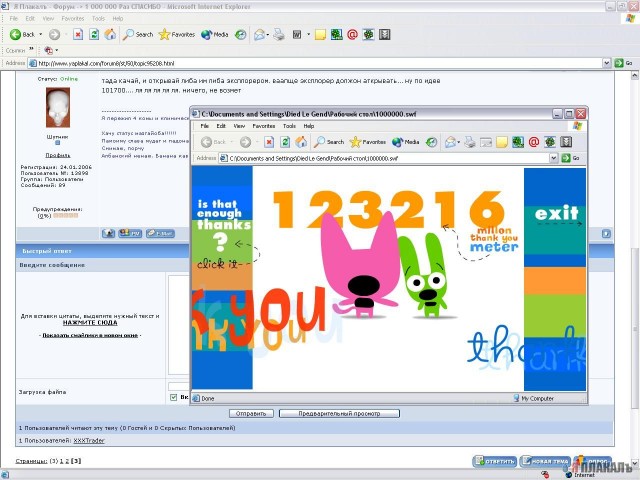Open File menu in main browser
Image resolution: width=640 pixels, height=480 pixels.
click(x=13, y=18)
